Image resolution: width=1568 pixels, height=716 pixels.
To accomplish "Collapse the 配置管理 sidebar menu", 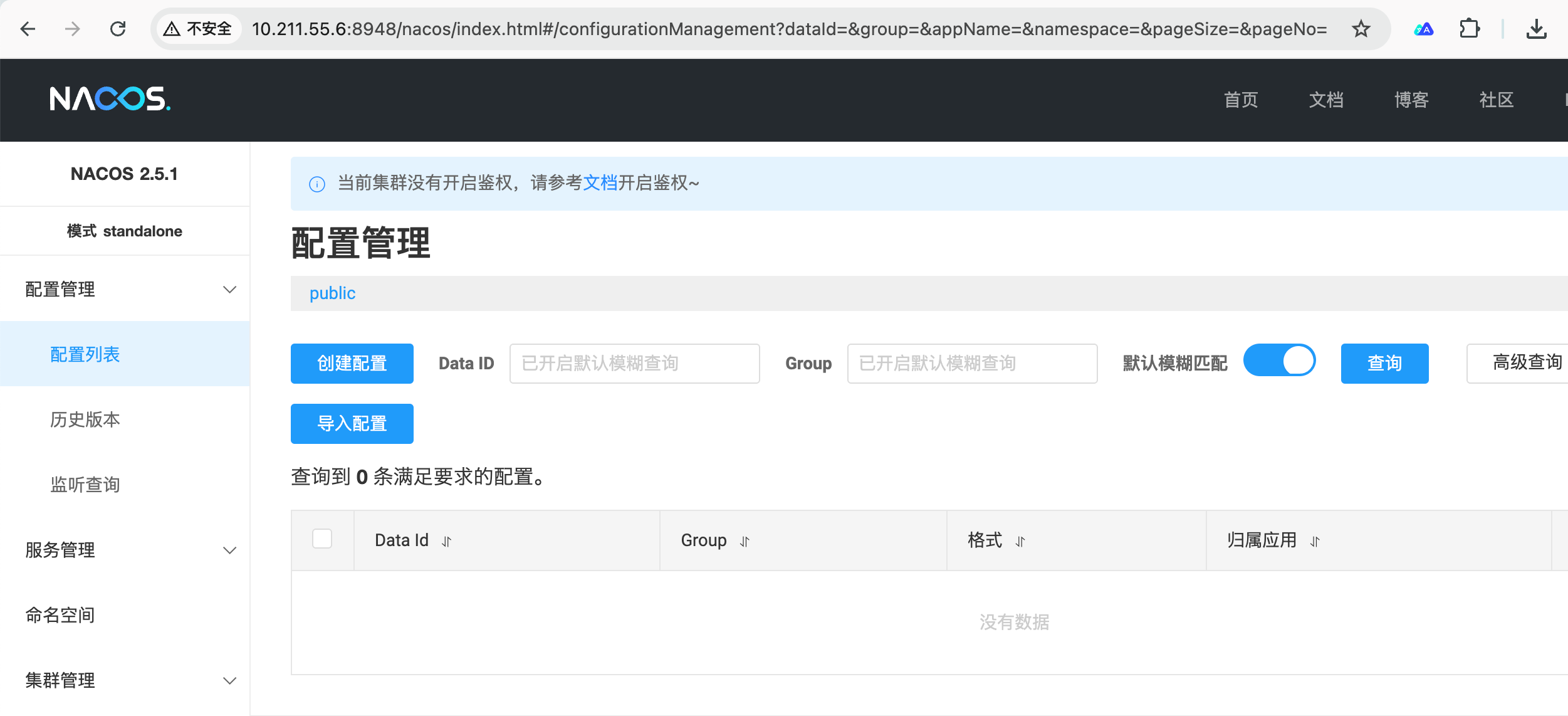I will coord(229,290).
